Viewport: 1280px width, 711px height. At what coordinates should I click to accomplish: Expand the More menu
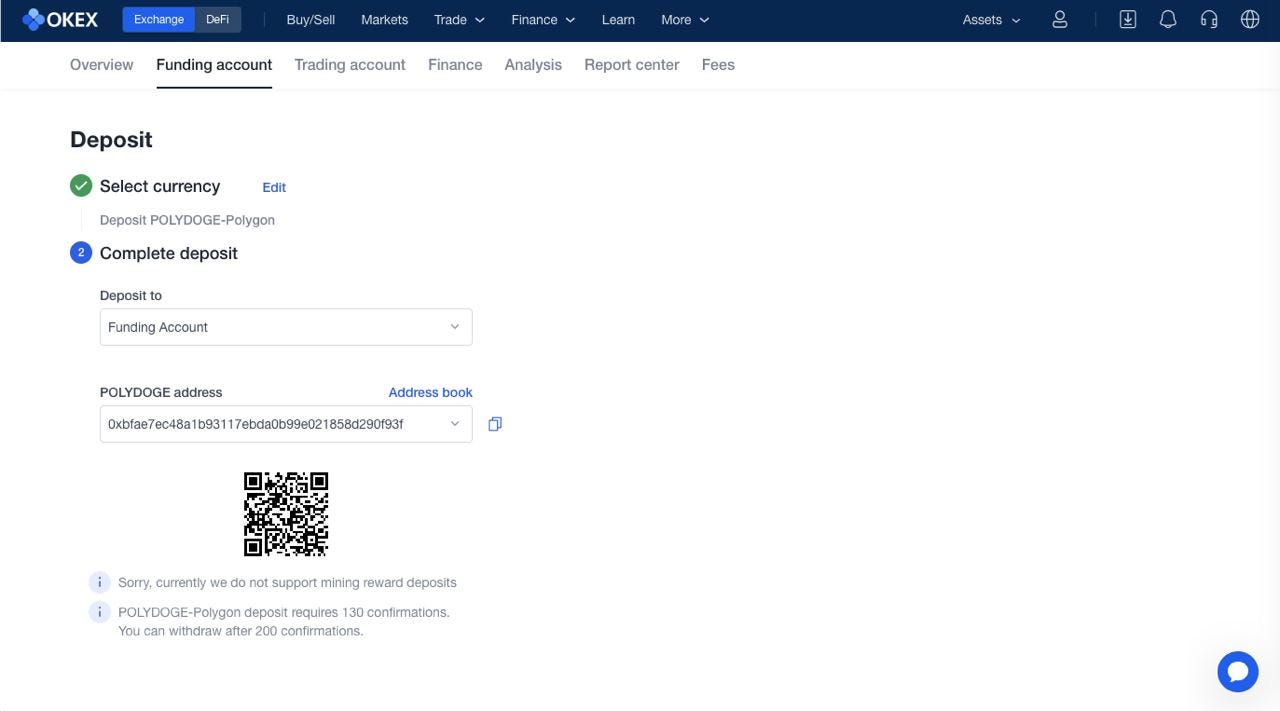pyautogui.click(x=685, y=19)
